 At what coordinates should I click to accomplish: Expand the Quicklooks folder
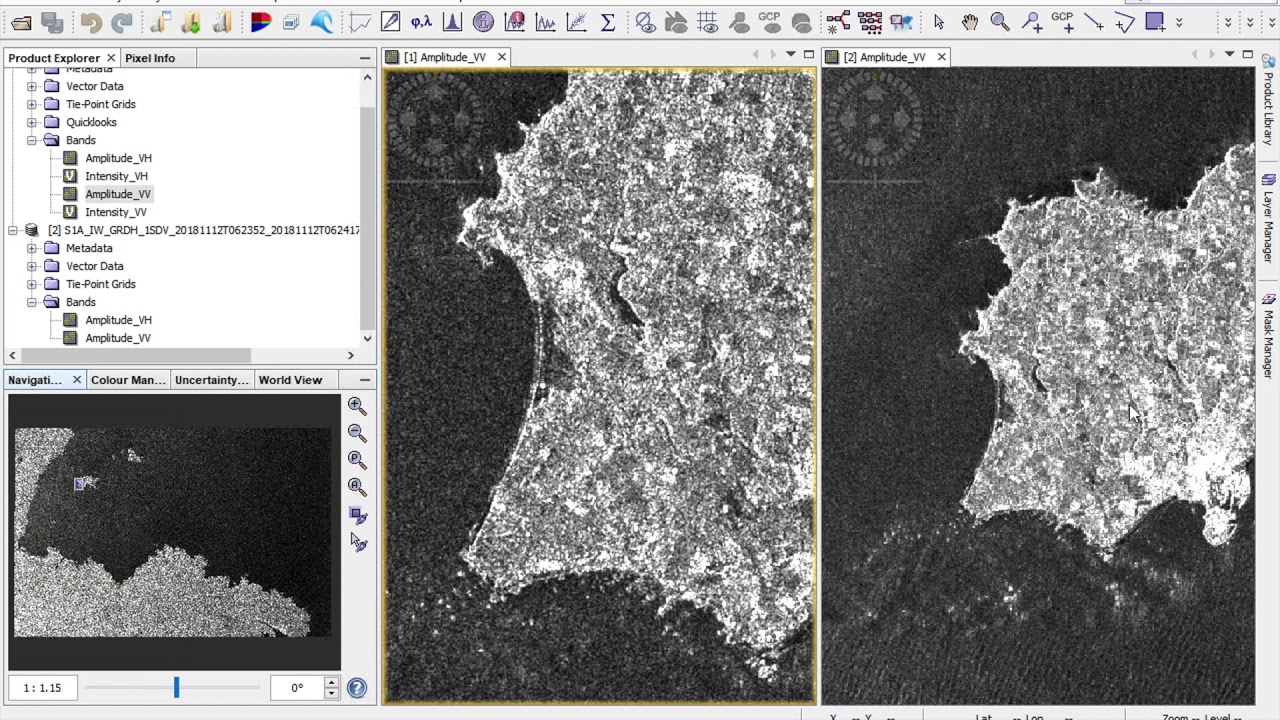tap(32, 122)
